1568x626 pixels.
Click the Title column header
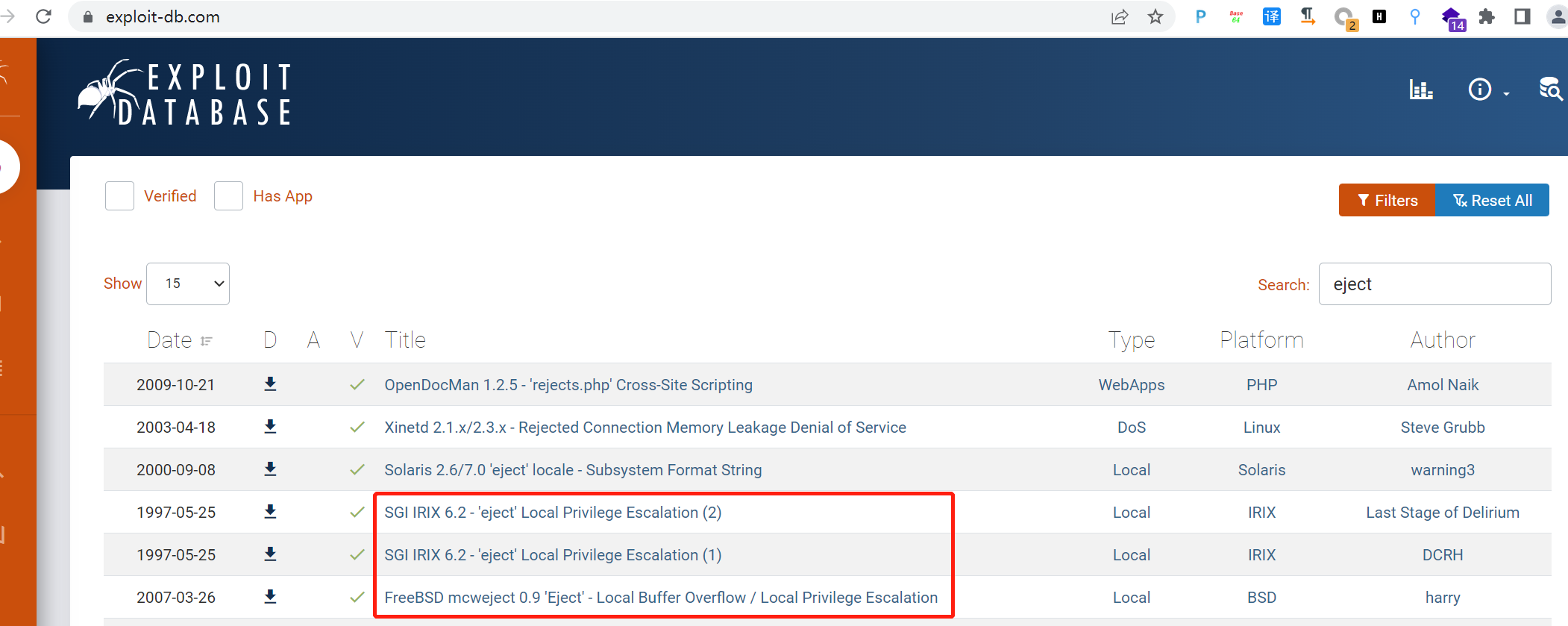[405, 340]
